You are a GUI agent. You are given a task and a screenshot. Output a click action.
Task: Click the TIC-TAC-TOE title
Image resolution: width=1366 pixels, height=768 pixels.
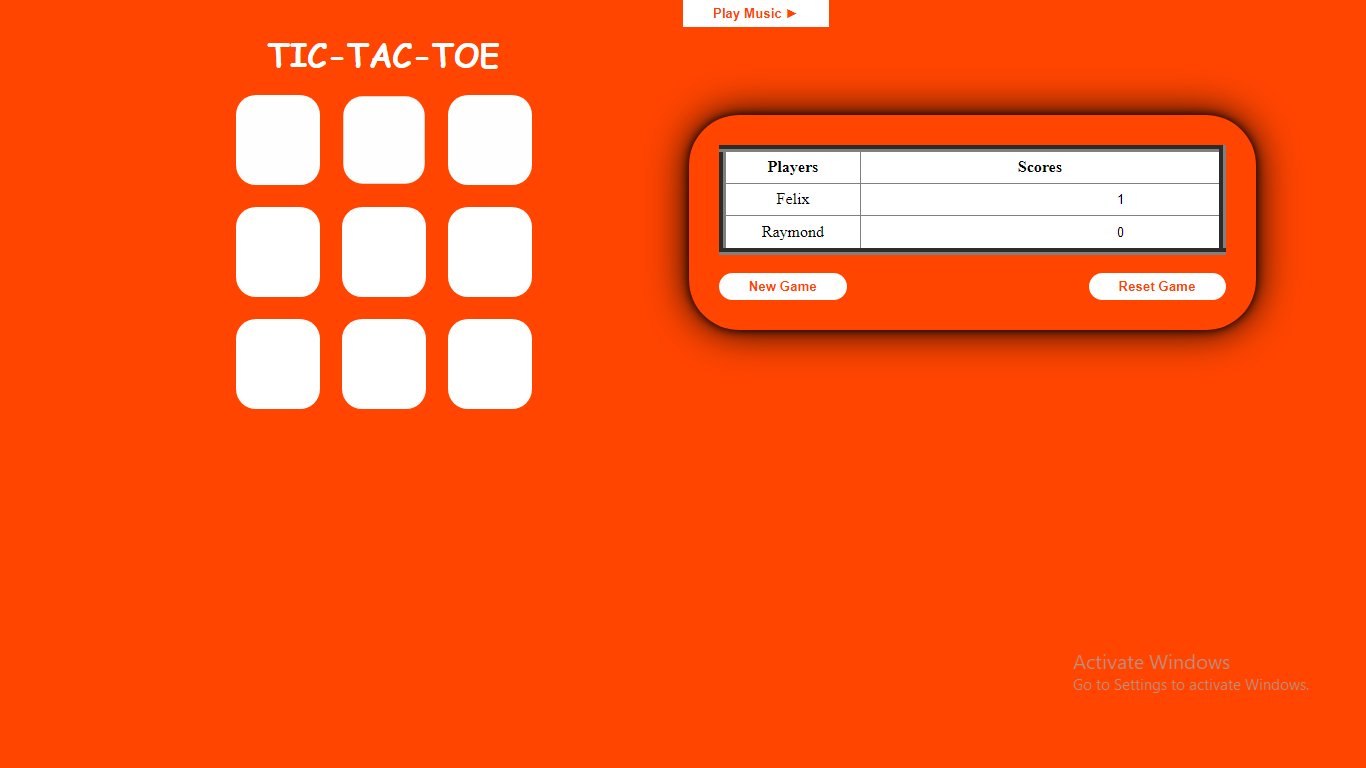(x=383, y=56)
